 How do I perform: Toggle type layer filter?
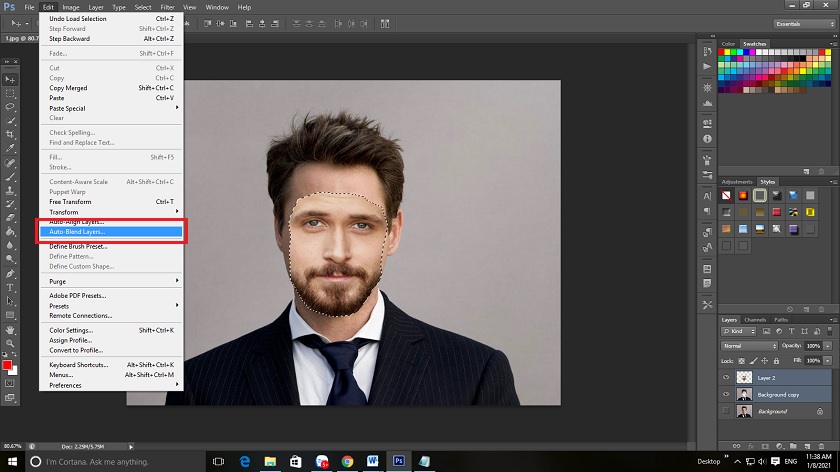pyautogui.click(x=792, y=332)
